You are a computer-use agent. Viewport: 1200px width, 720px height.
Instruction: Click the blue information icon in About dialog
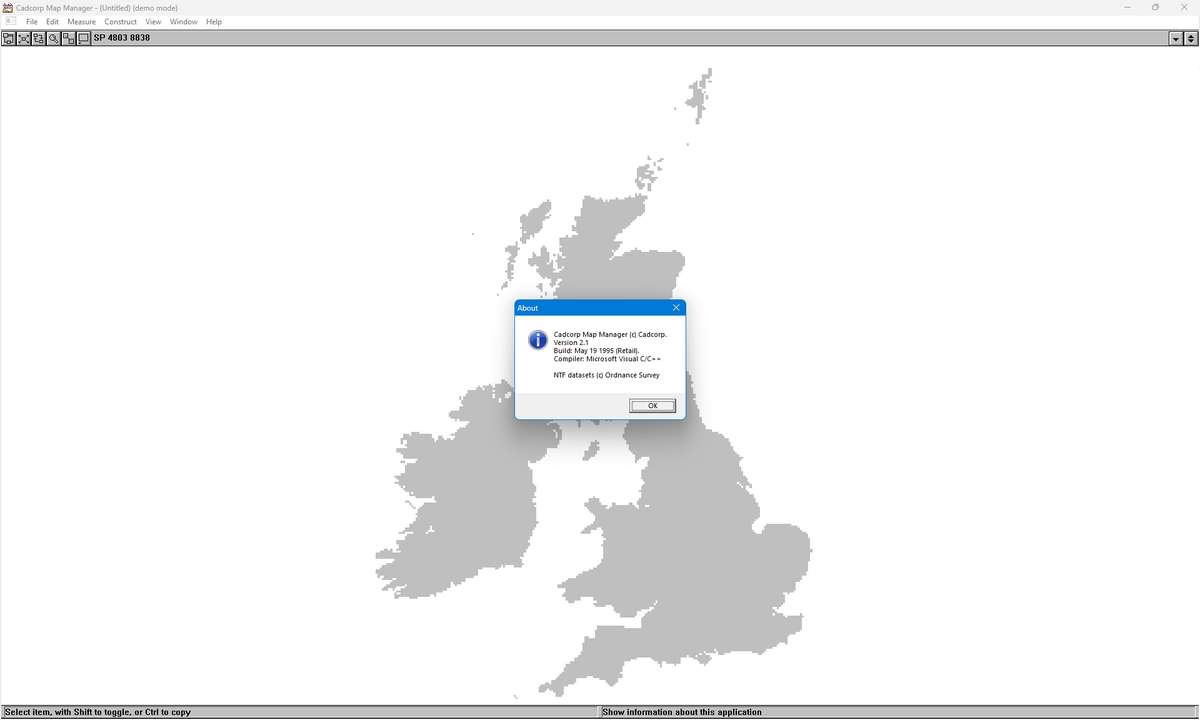pos(538,340)
